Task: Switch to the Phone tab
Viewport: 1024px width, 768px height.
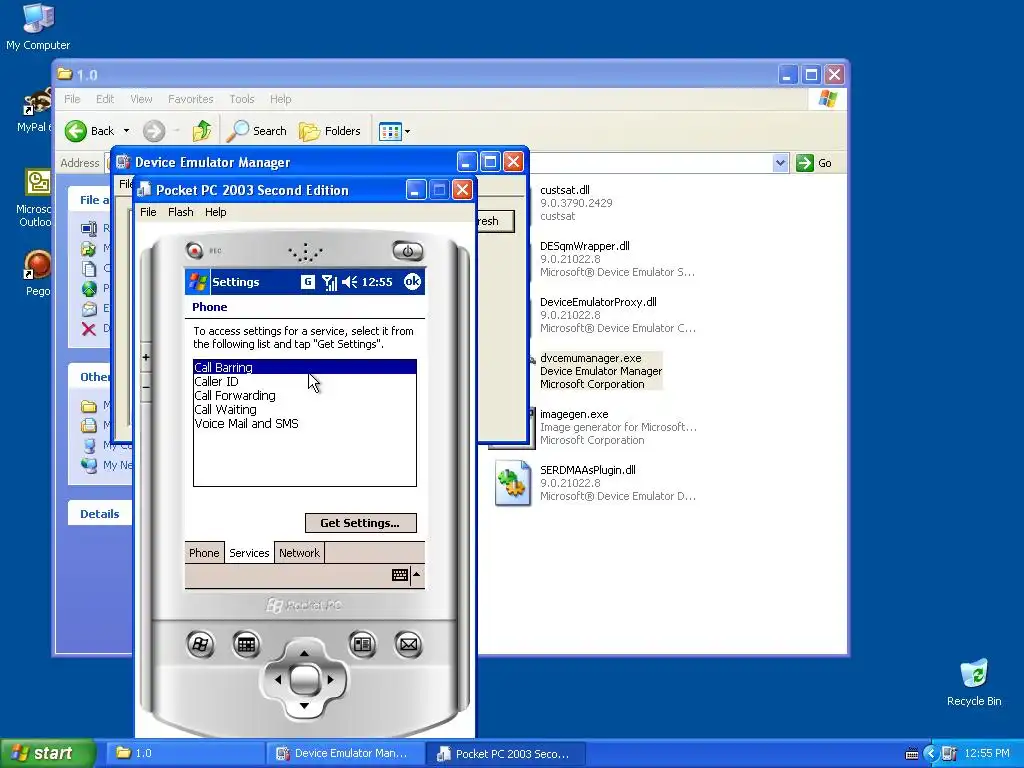Action: [x=204, y=552]
